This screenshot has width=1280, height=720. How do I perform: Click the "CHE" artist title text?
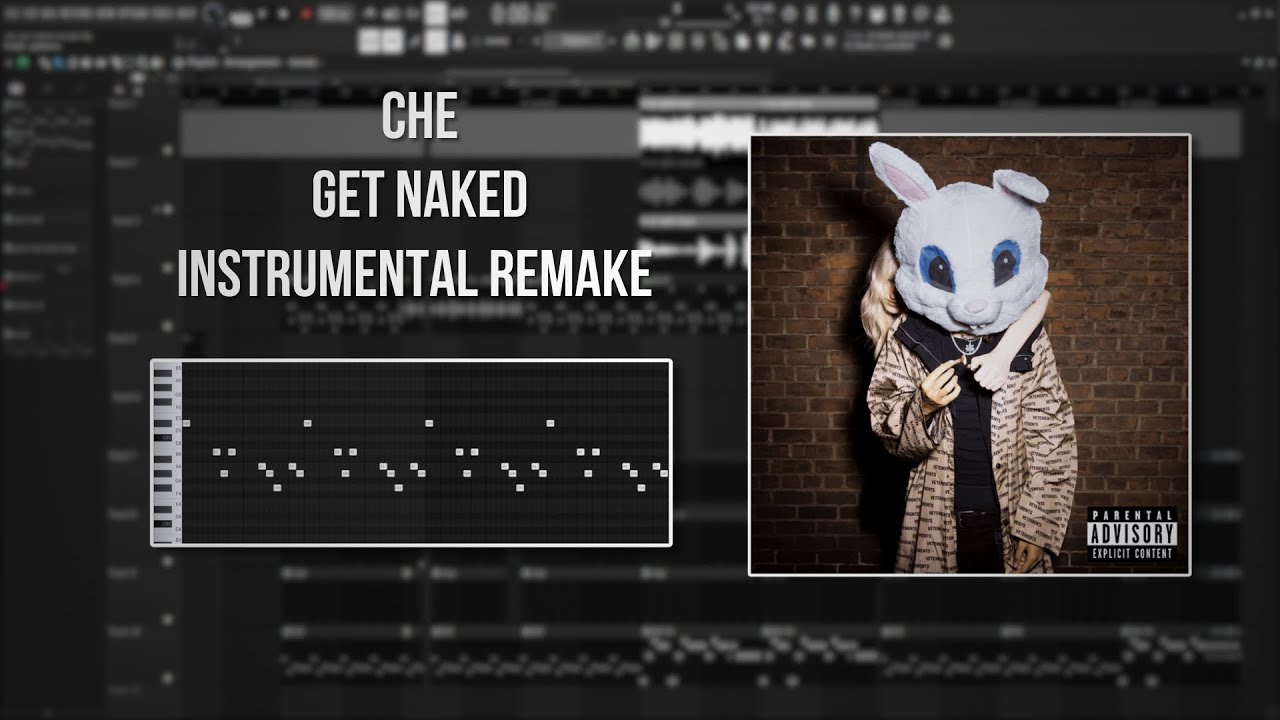(x=419, y=118)
